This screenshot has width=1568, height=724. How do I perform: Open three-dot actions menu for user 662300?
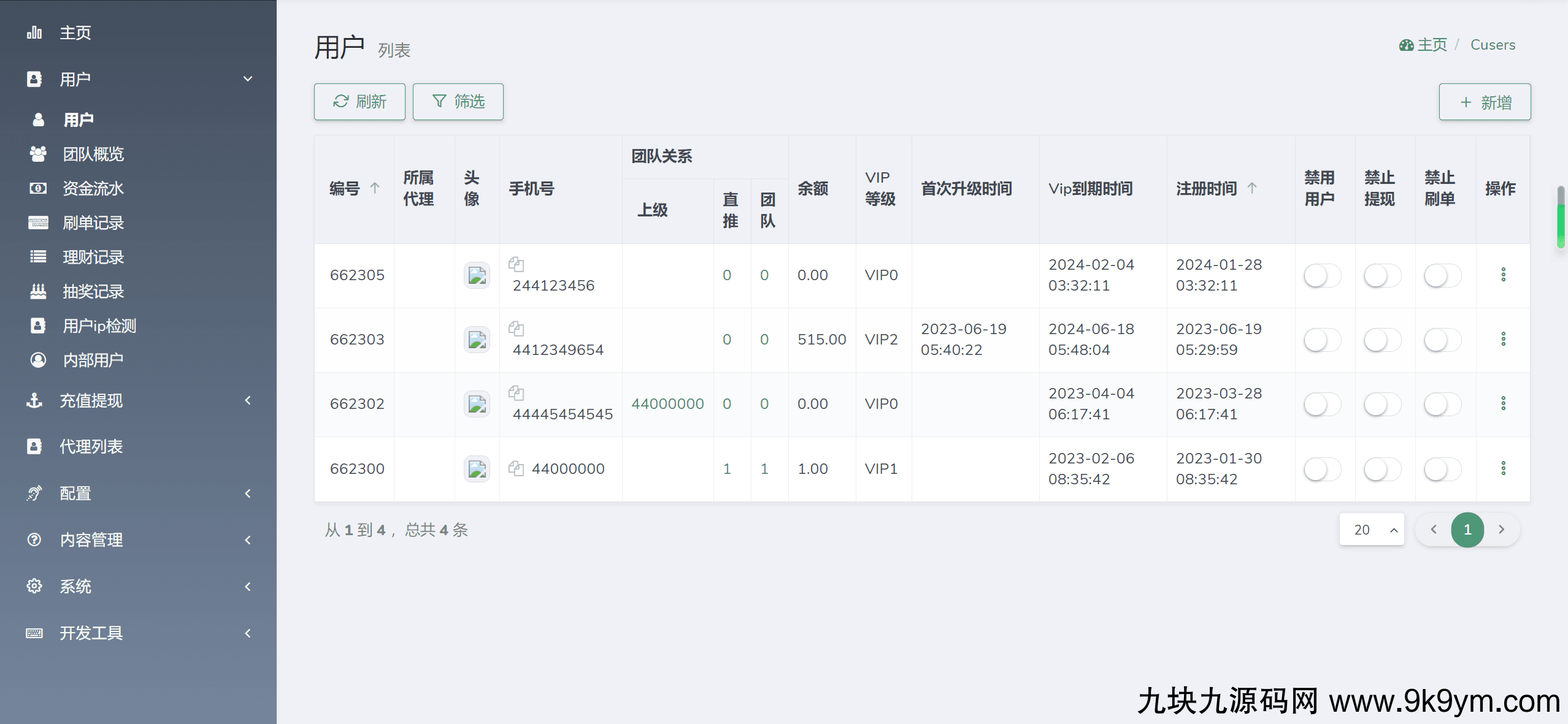point(1503,468)
